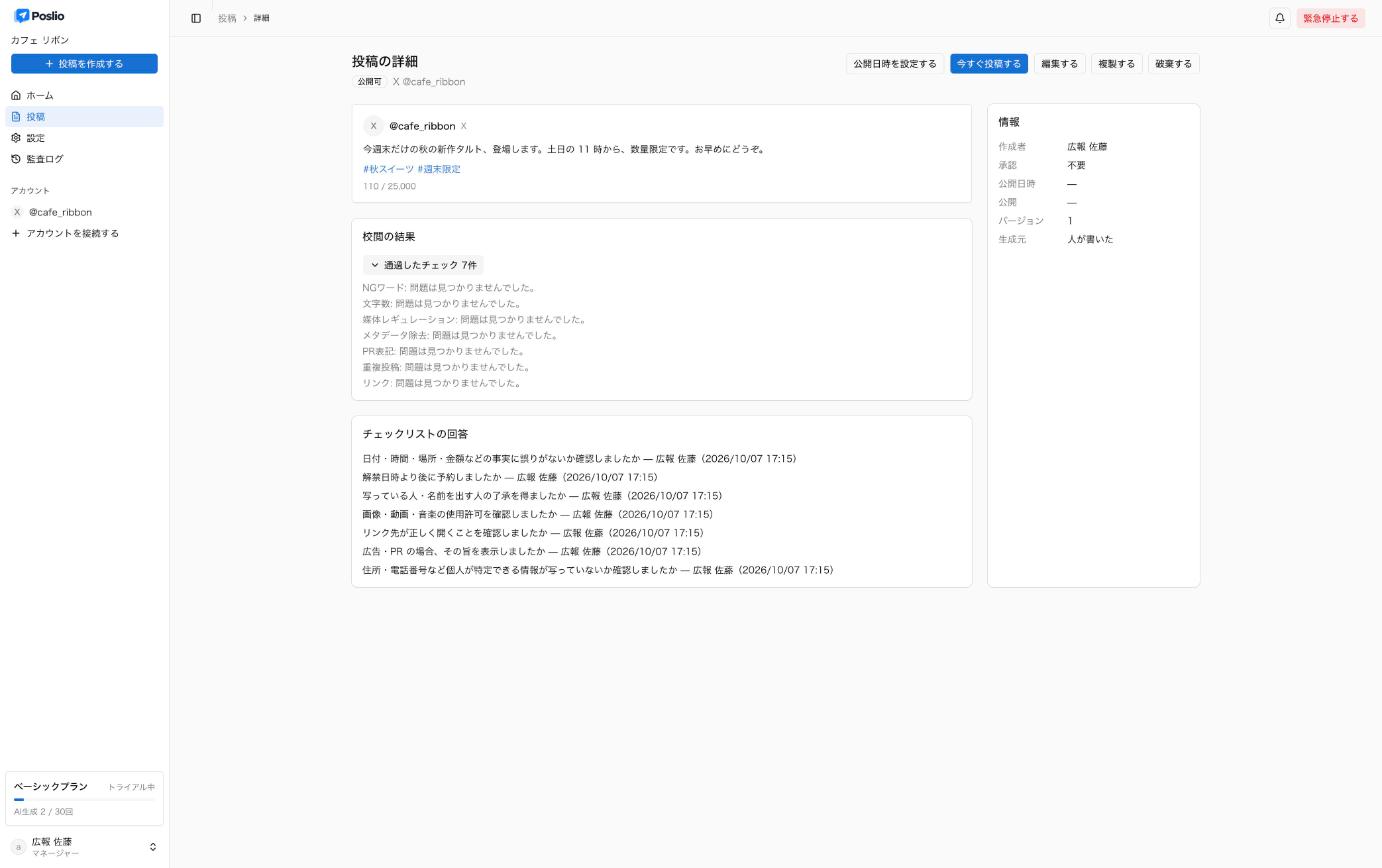Click 人が書いた value in 情報 panel

click(x=1090, y=239)
